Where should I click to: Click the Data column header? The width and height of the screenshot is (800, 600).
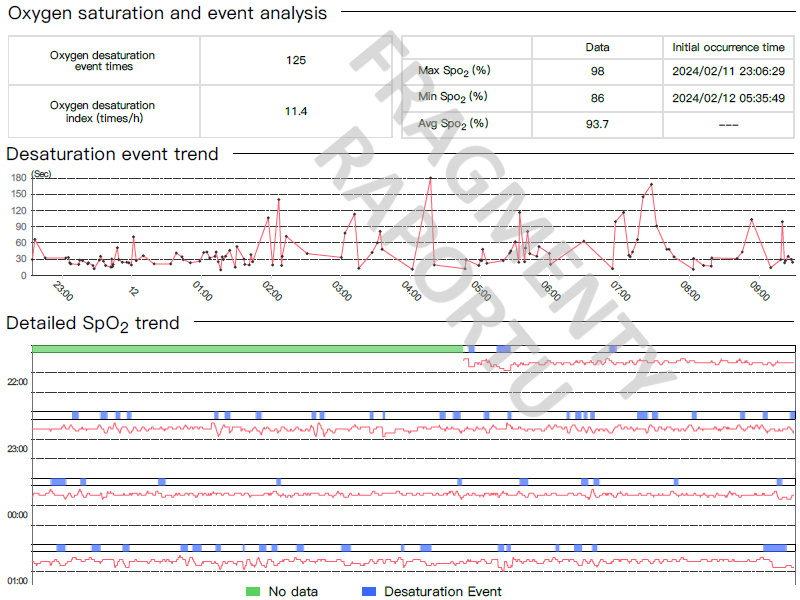pos(596,48)
